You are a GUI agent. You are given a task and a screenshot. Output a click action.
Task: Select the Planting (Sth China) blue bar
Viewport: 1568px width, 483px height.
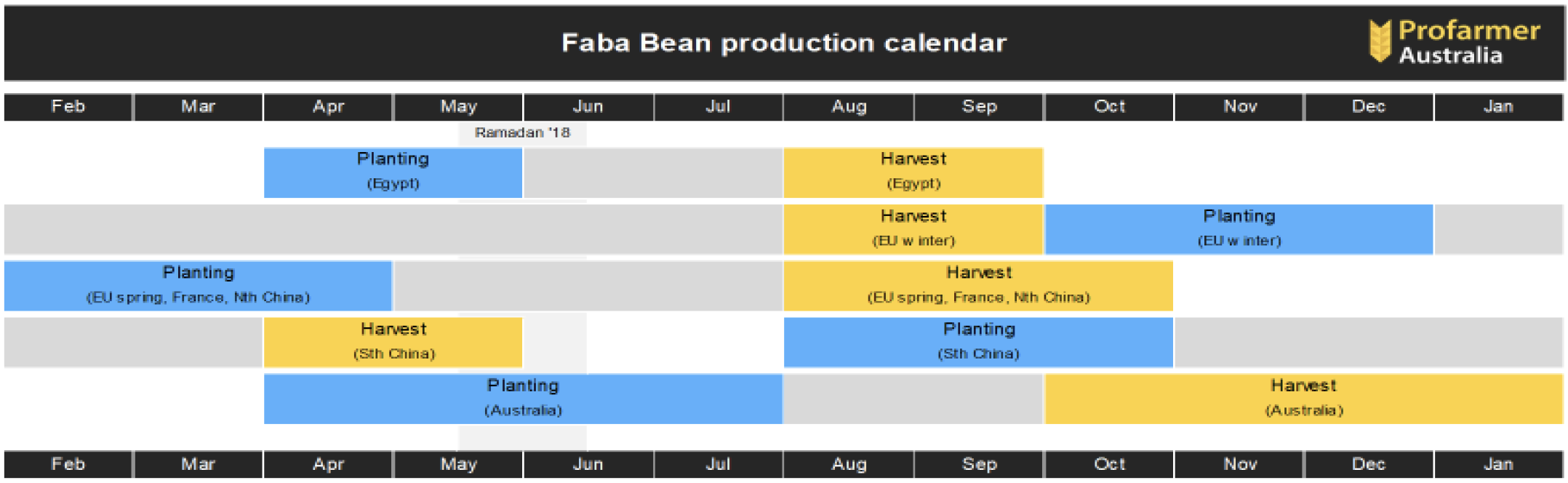[x=978, y=342]
